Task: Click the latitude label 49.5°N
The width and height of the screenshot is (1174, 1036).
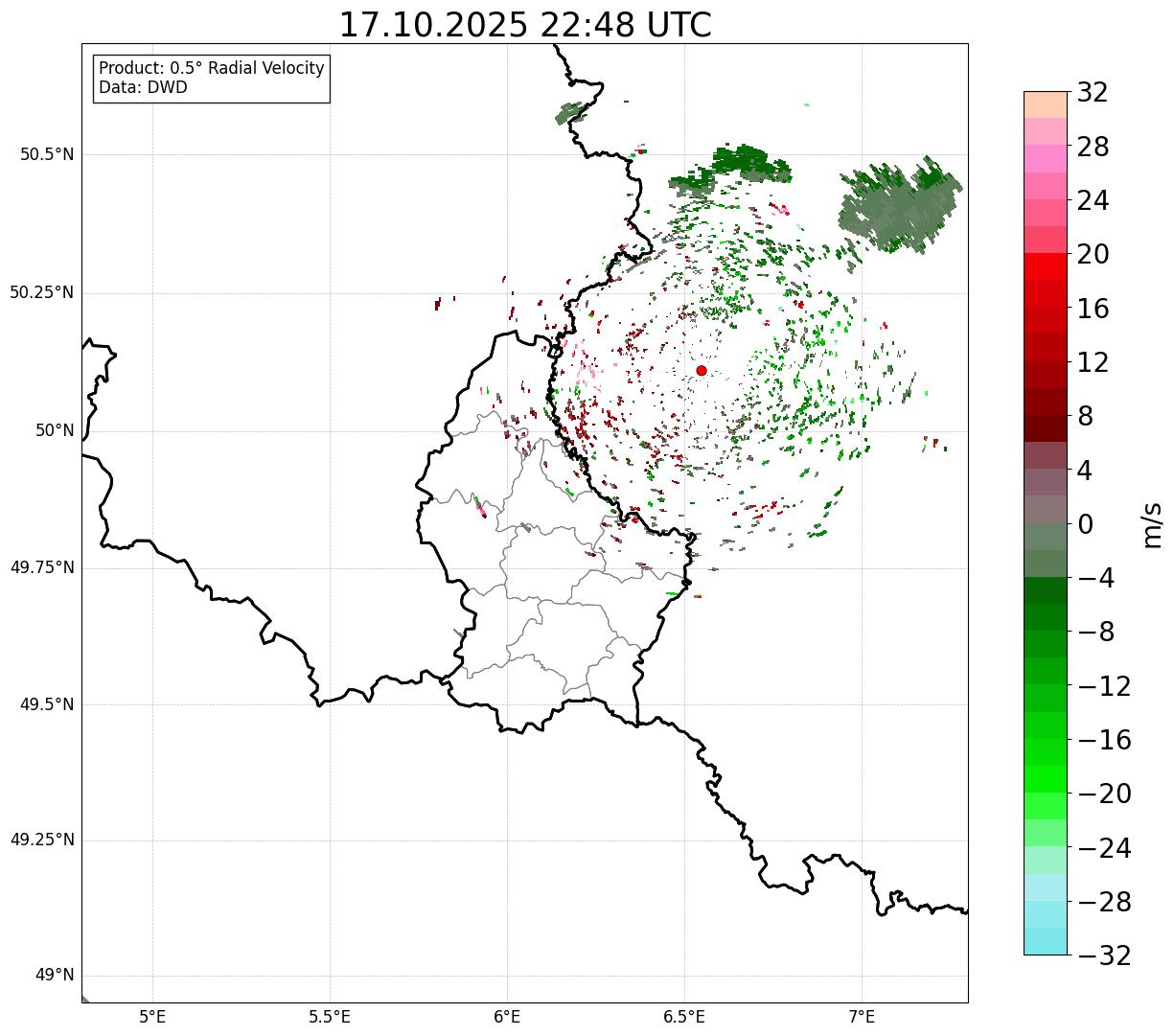Action: (47, 704)
